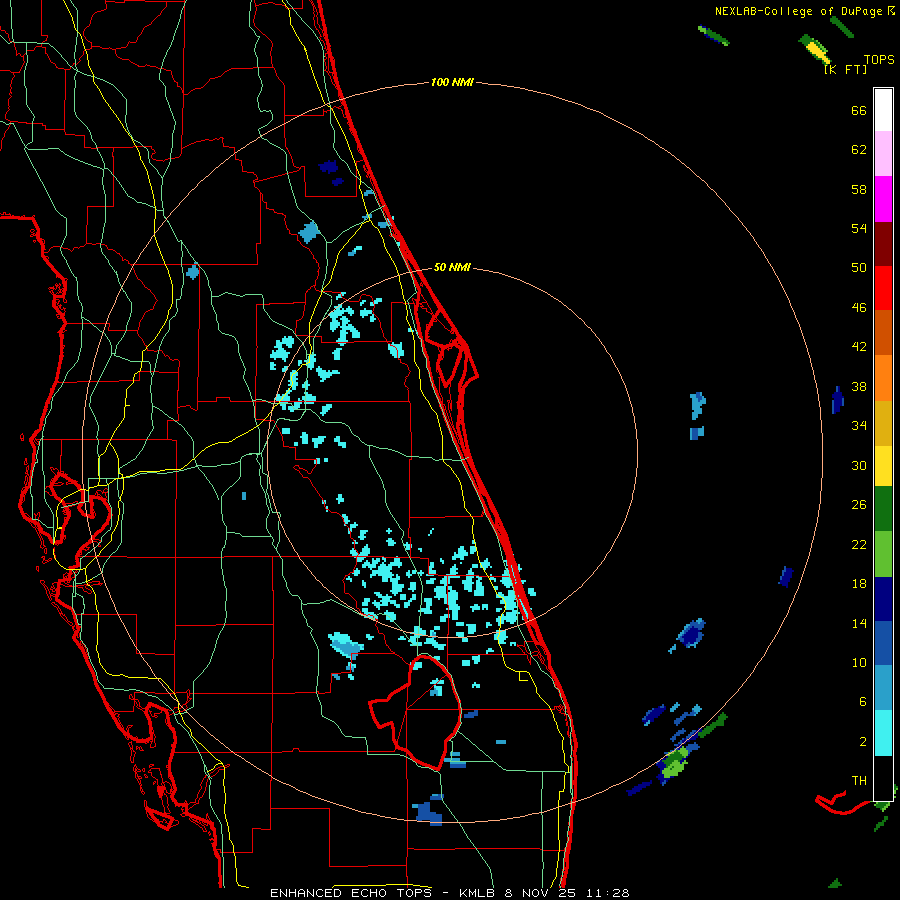
Task: Select the light pink legend color band
Action: 883,154
